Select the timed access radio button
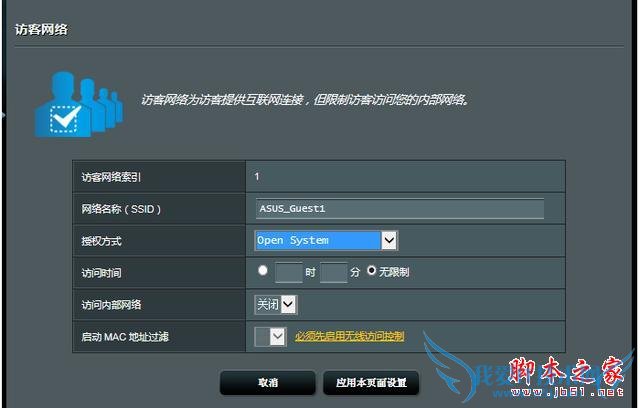The image size is (640, 408). click(263, 270)
